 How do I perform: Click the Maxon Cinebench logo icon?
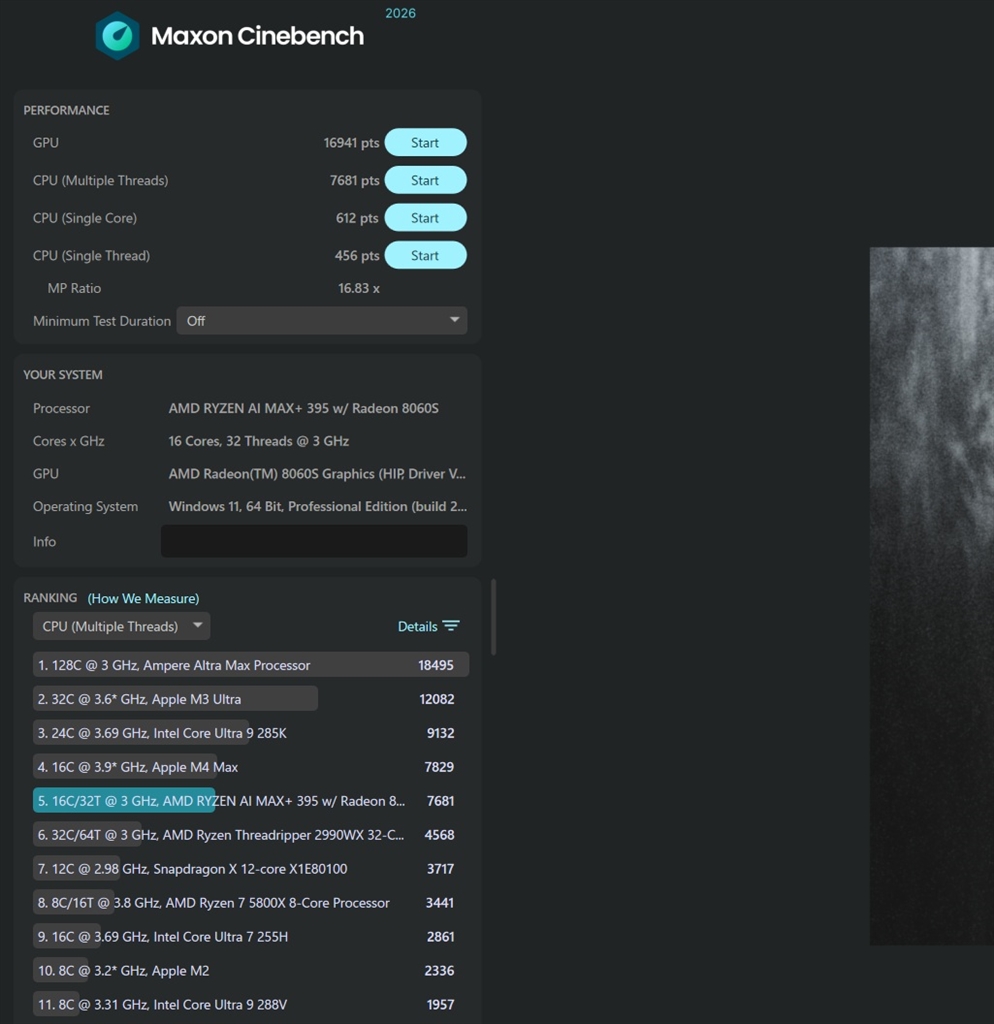point(118,36)
